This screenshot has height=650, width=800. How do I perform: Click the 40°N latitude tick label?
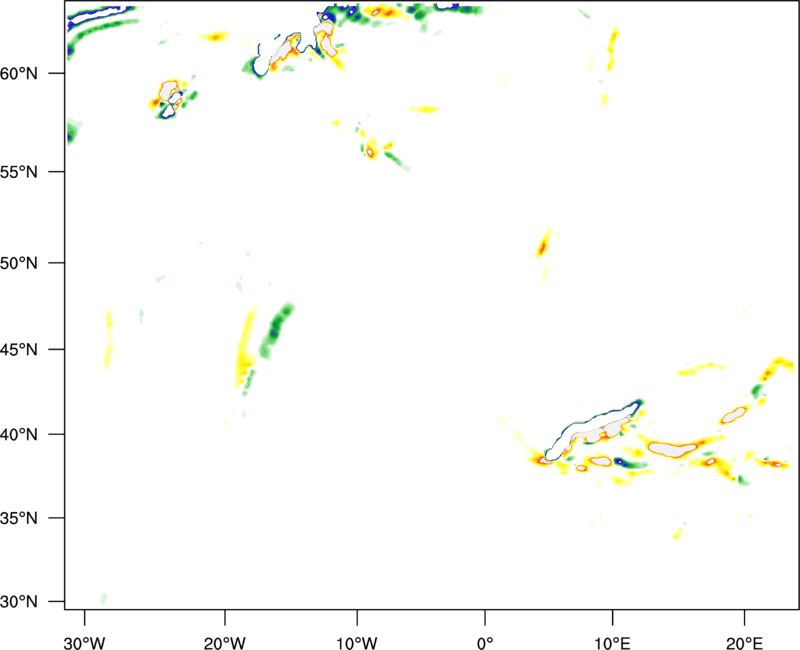click(x=19, y=435)
